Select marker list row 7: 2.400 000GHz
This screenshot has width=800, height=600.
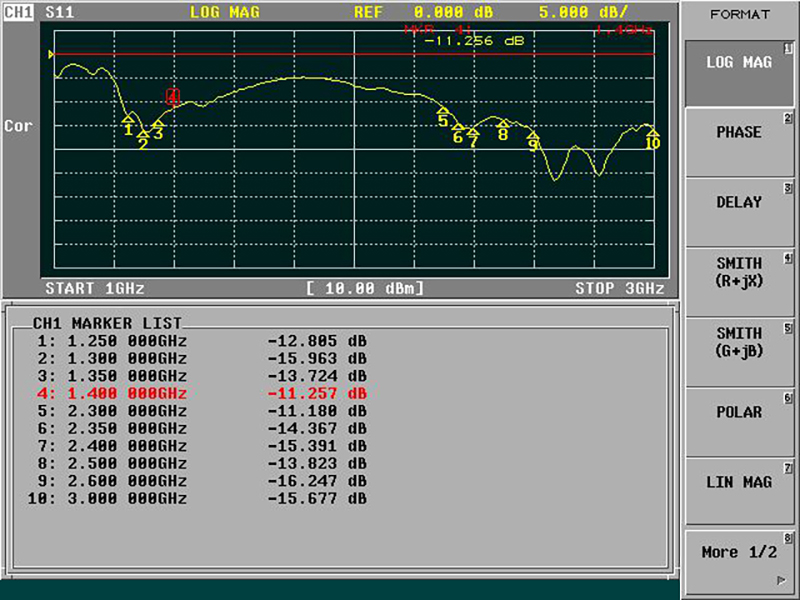point(202,446)
